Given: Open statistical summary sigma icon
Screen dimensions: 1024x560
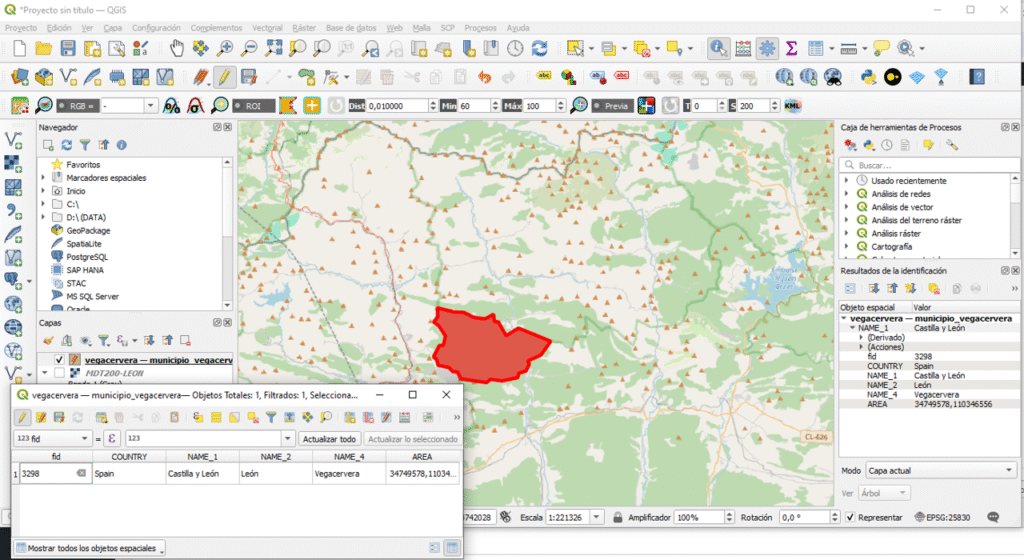Looking at the screenshot, I should pos(792,48).
